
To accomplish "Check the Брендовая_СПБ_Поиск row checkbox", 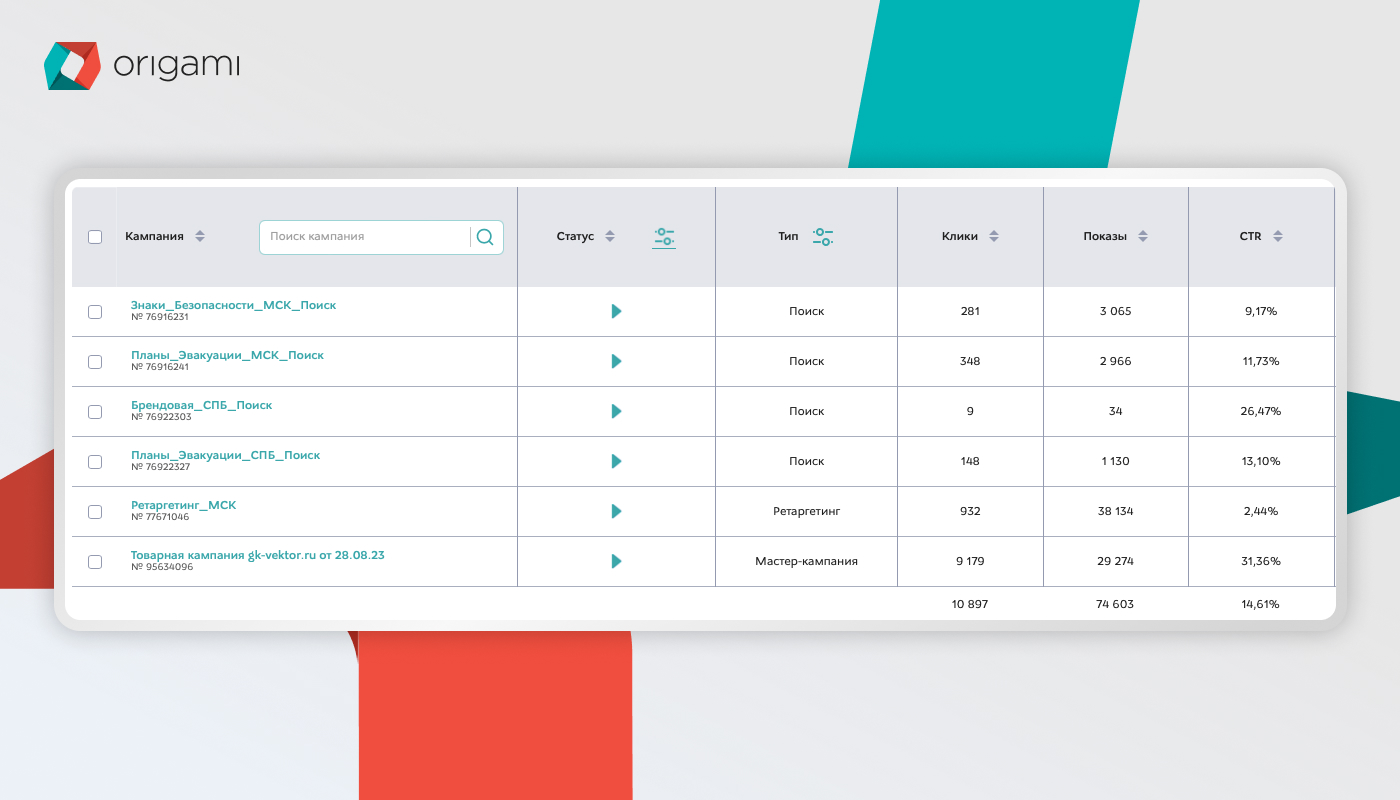I will click(x=95, y=412).
